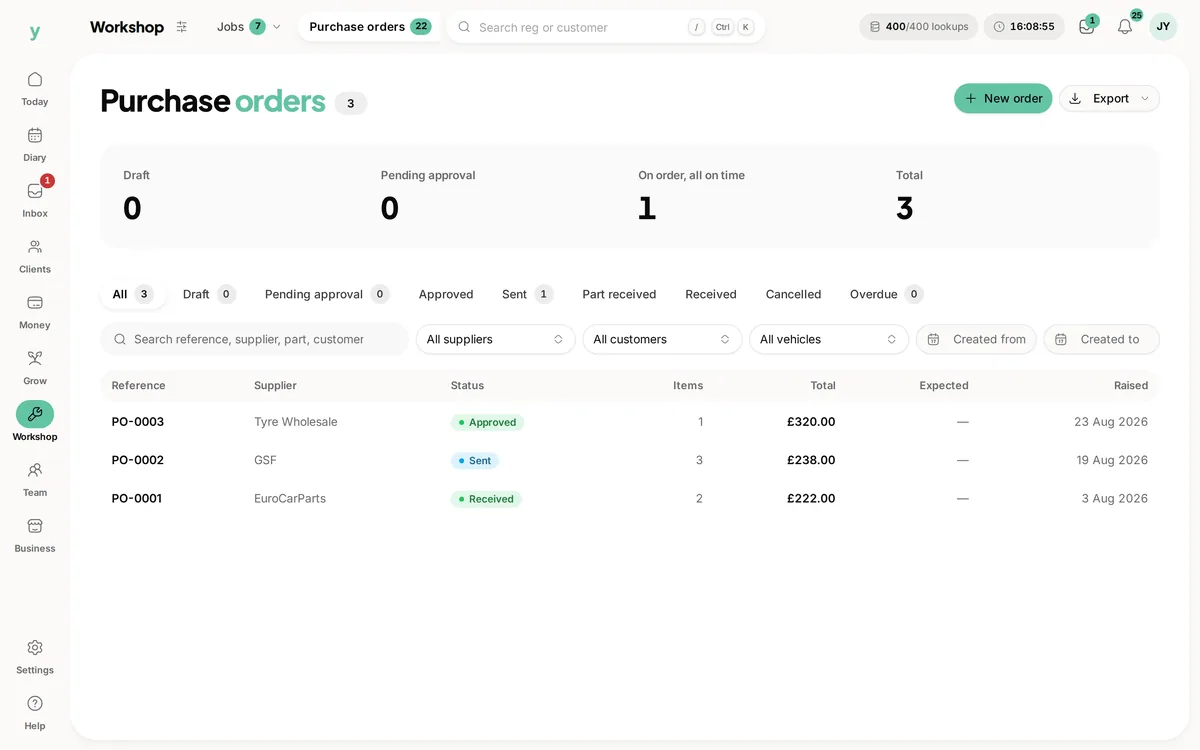Screen dimensions: 1200x750
Task: Click the Supplier column header
Action: click(x=275, y=385)
